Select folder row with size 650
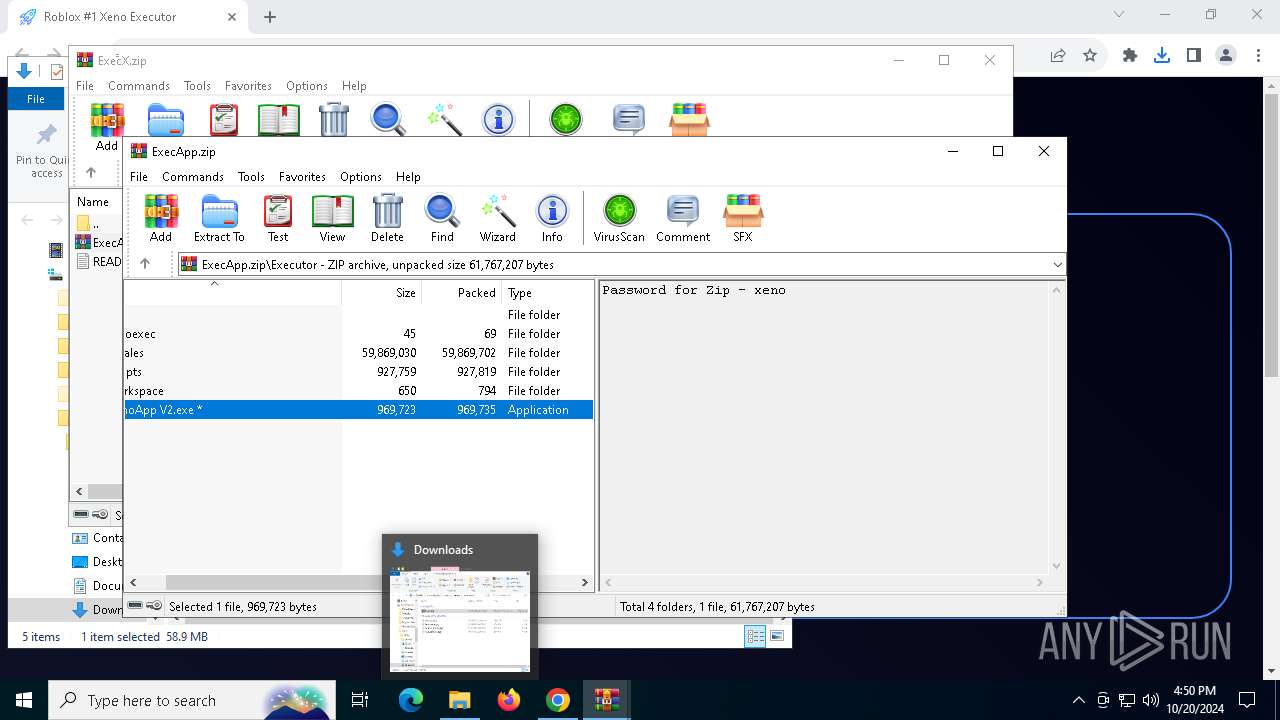The image size is (1280, 720). (x=358, y=391)
